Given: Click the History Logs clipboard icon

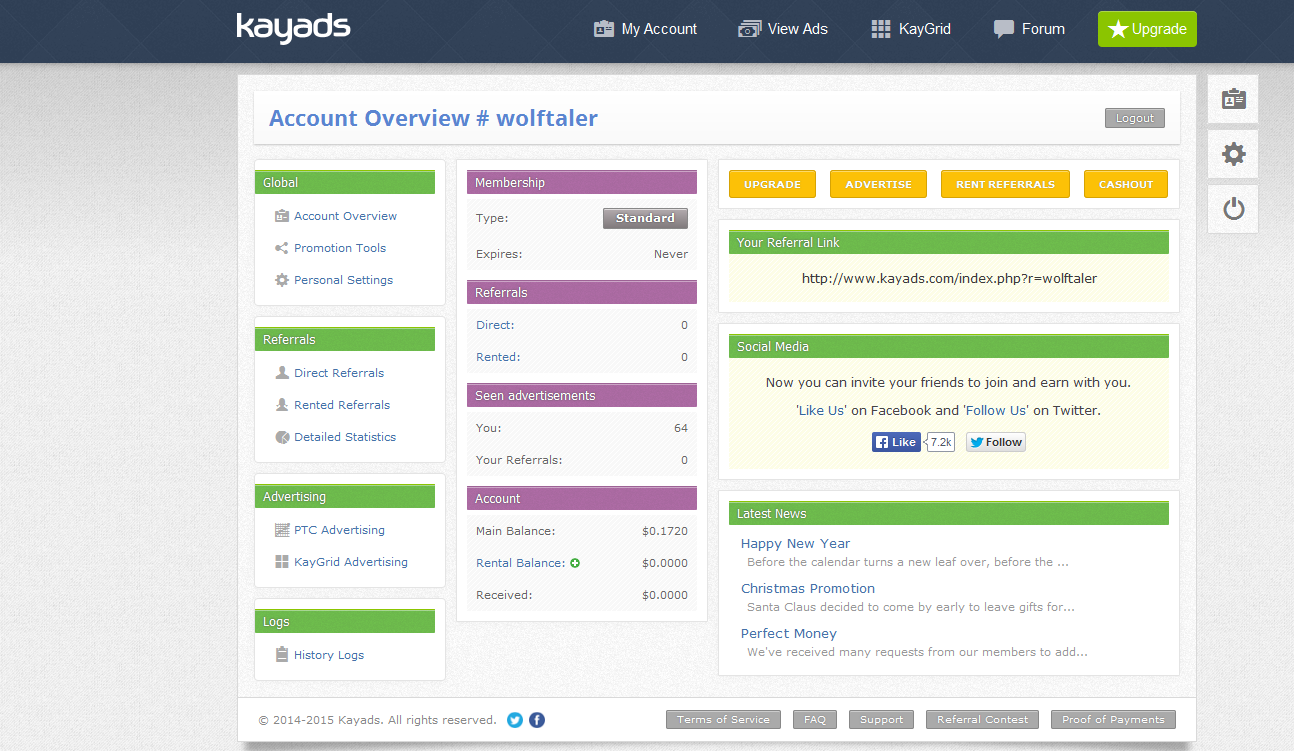Looking at the screenshot, I should 282,655.
